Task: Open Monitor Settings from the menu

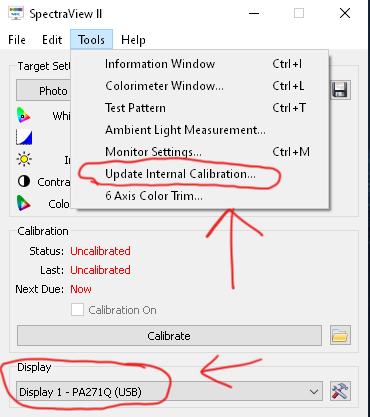Action: [x=200, y=152]
